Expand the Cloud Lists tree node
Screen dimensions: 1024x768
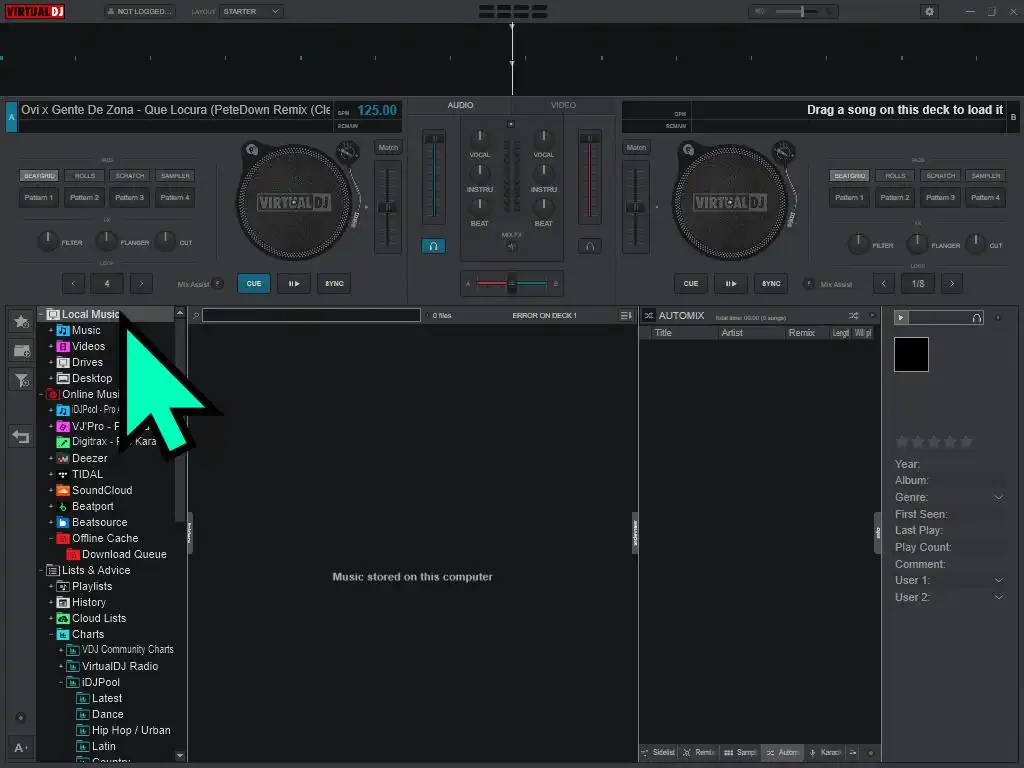point(51,618)
